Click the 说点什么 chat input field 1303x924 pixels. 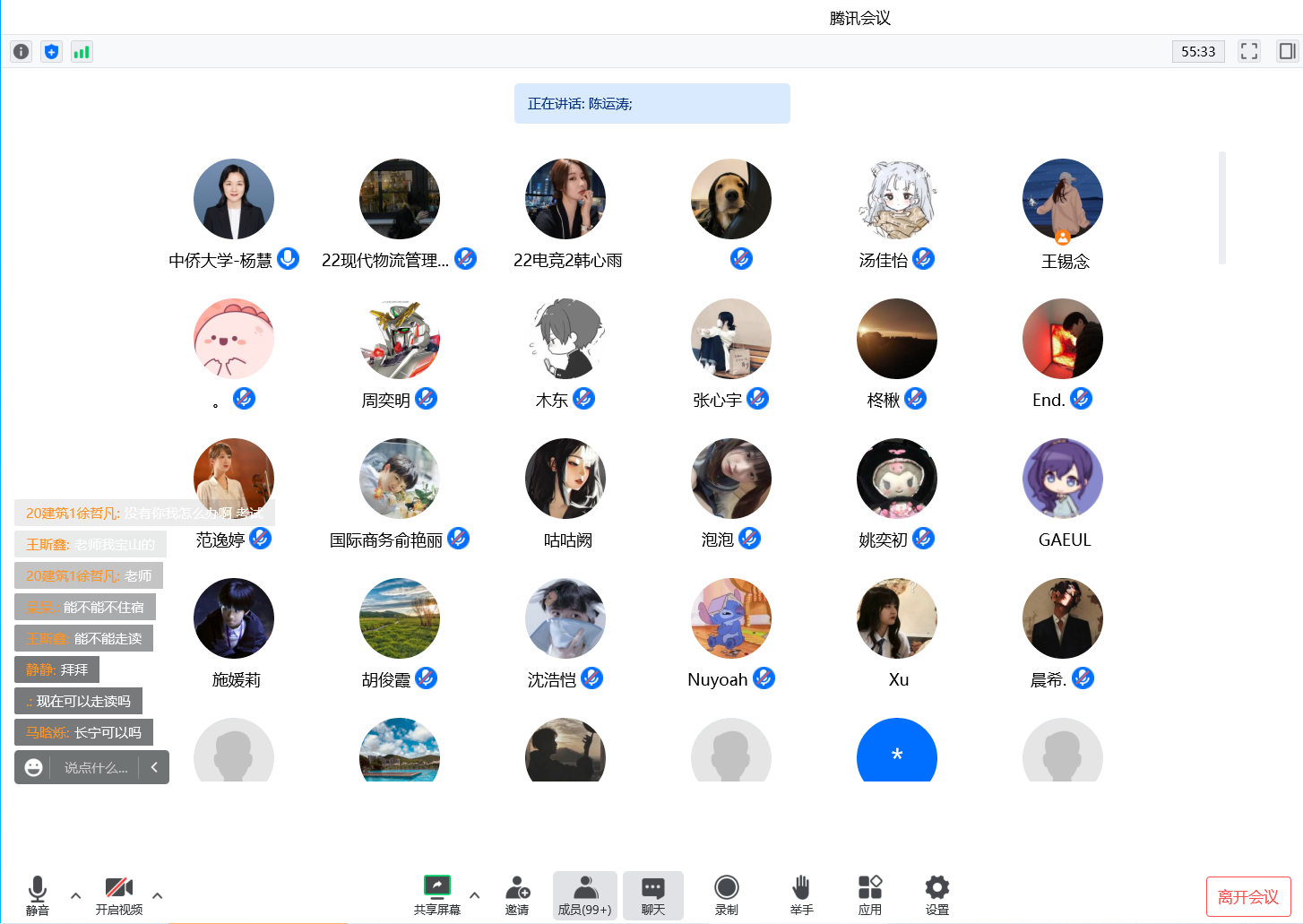coord(96,768)
